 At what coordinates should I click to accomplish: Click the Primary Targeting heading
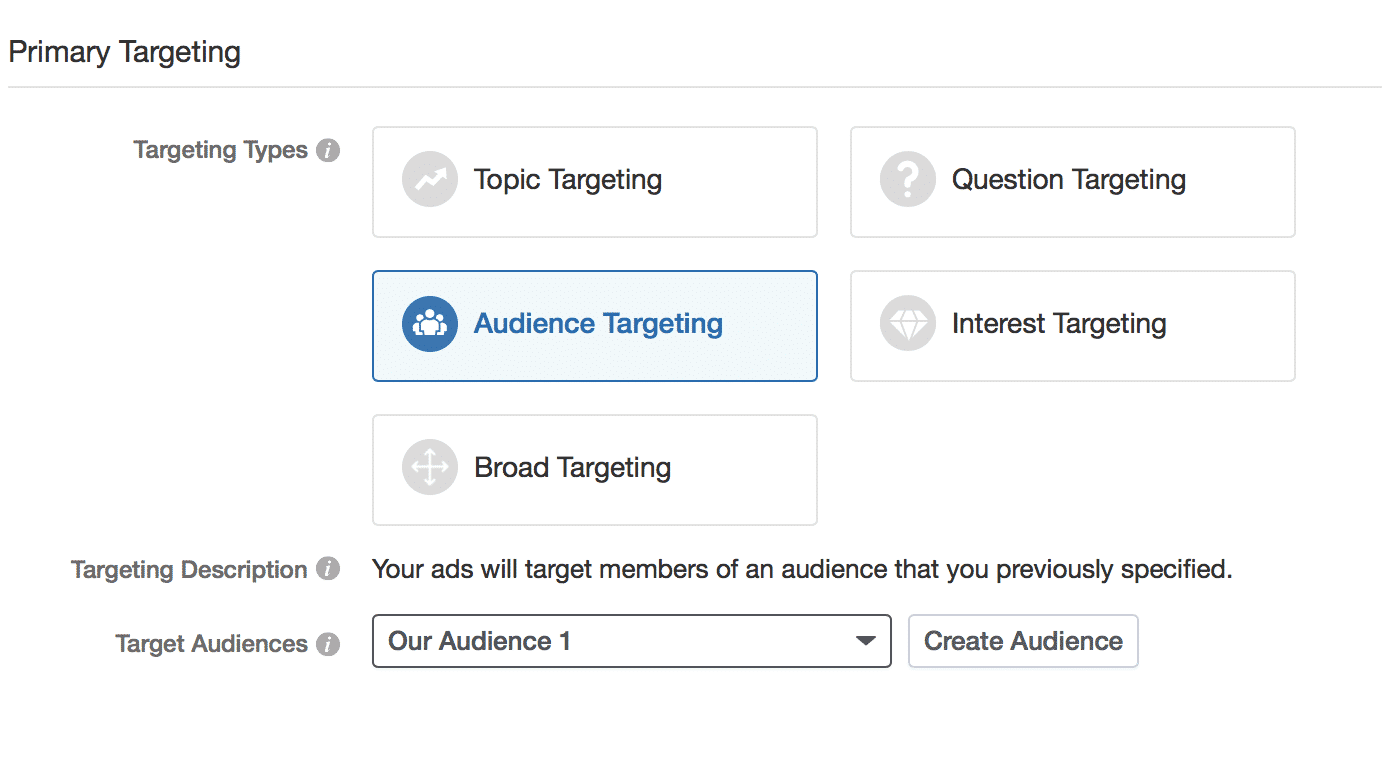125,52
